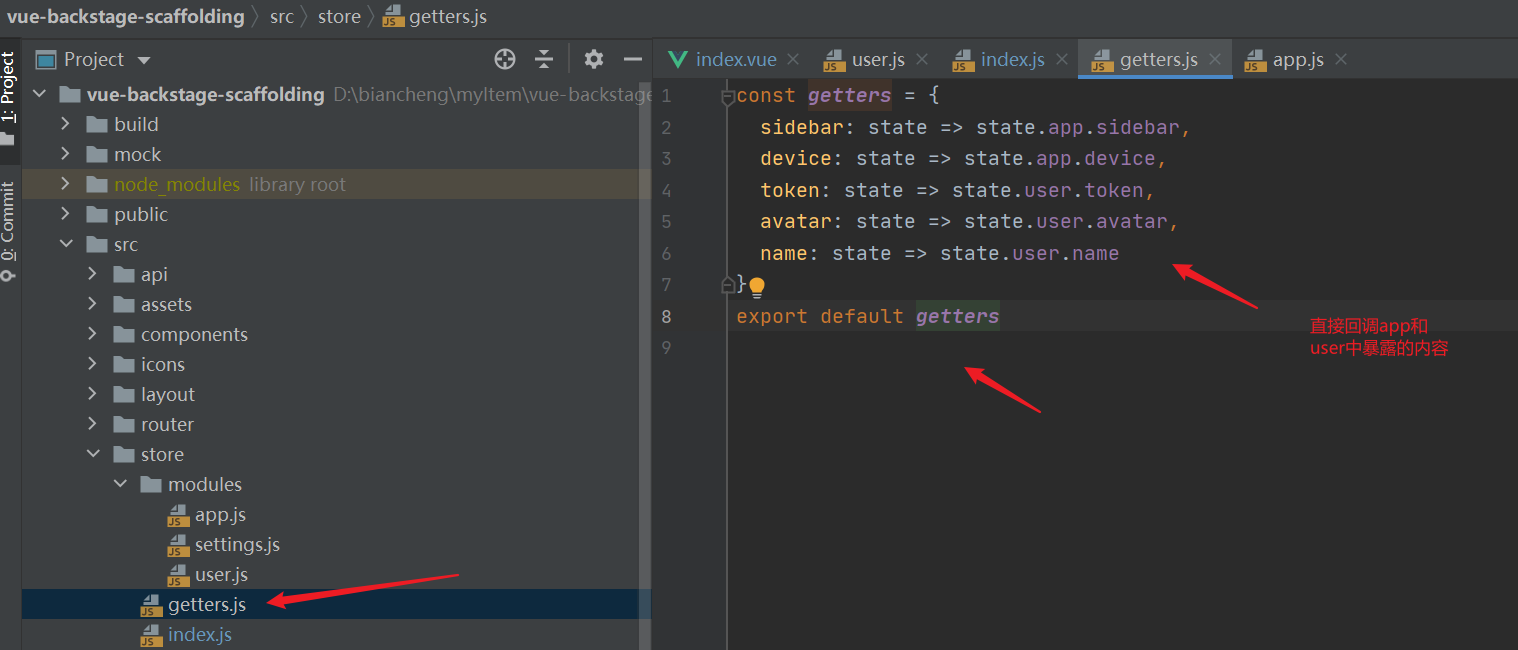This screenshot has width=1518, height=650.
Task: Switch to the index.vue tab
Action: tap(735, 60)
